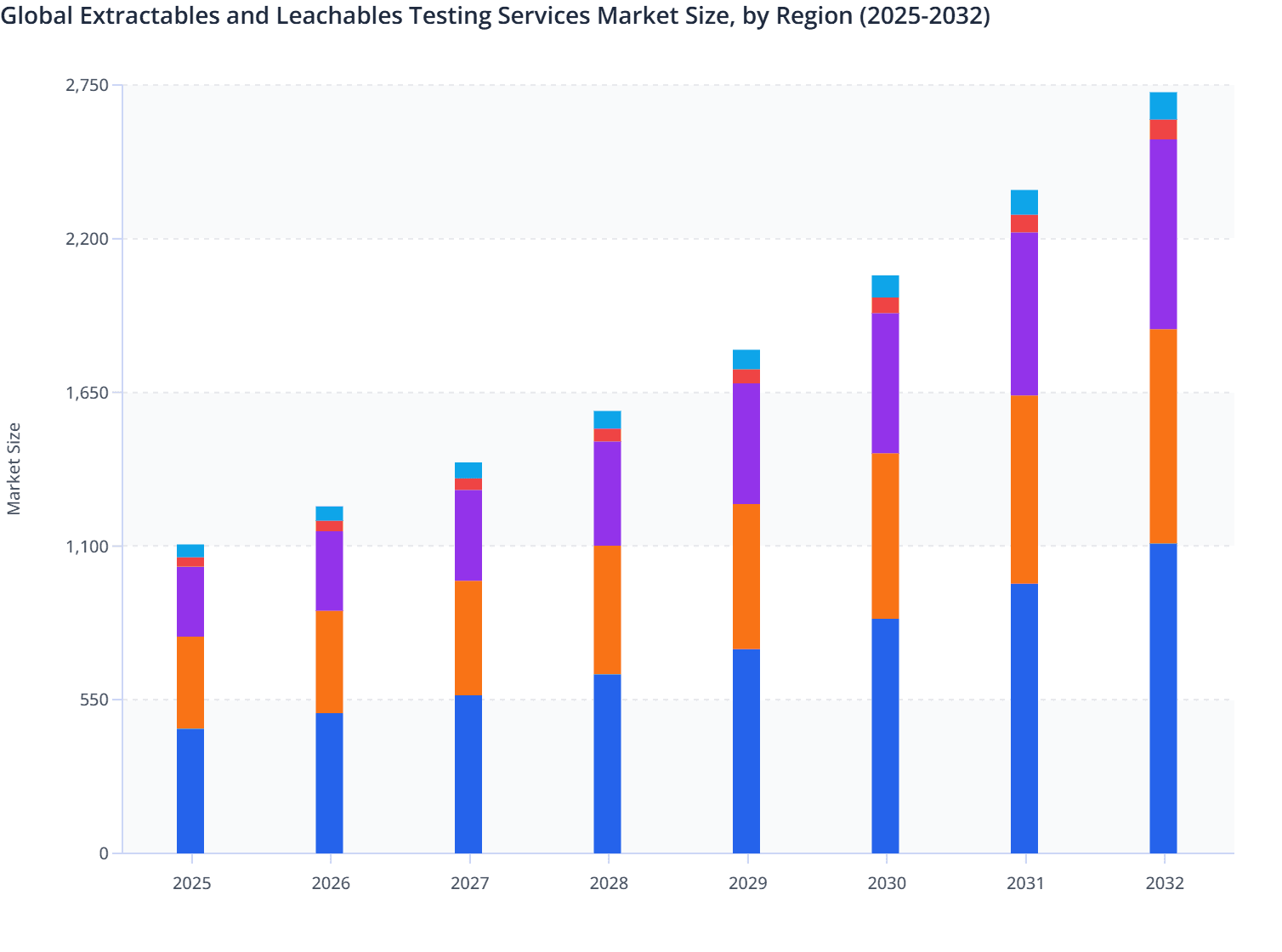Click the 2032 label on the x-axis

[1165, 884]
